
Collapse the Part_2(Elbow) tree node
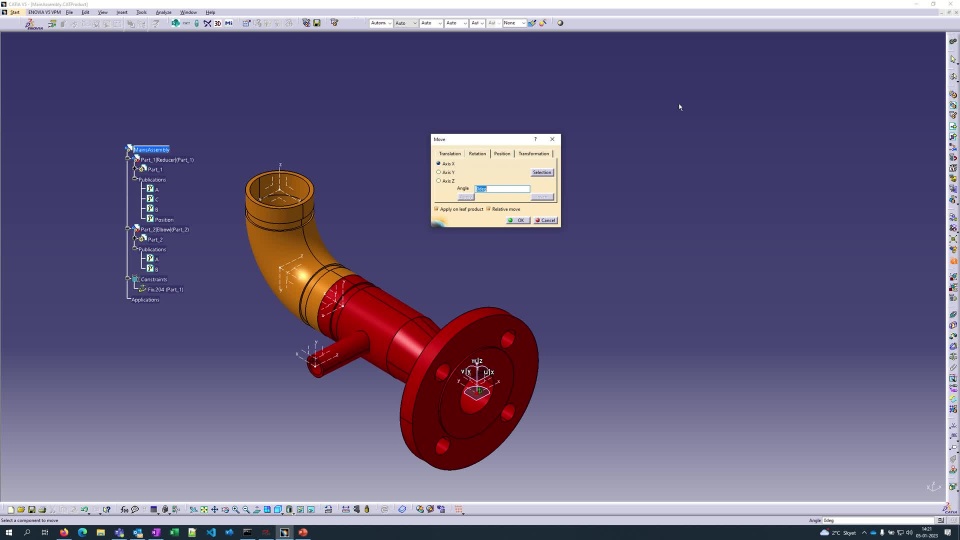tap(128, 228)
